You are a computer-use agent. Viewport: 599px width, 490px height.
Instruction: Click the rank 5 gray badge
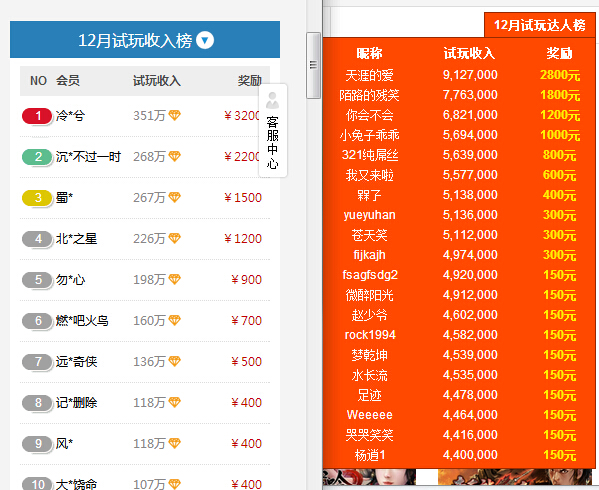(x=37, y=280)
